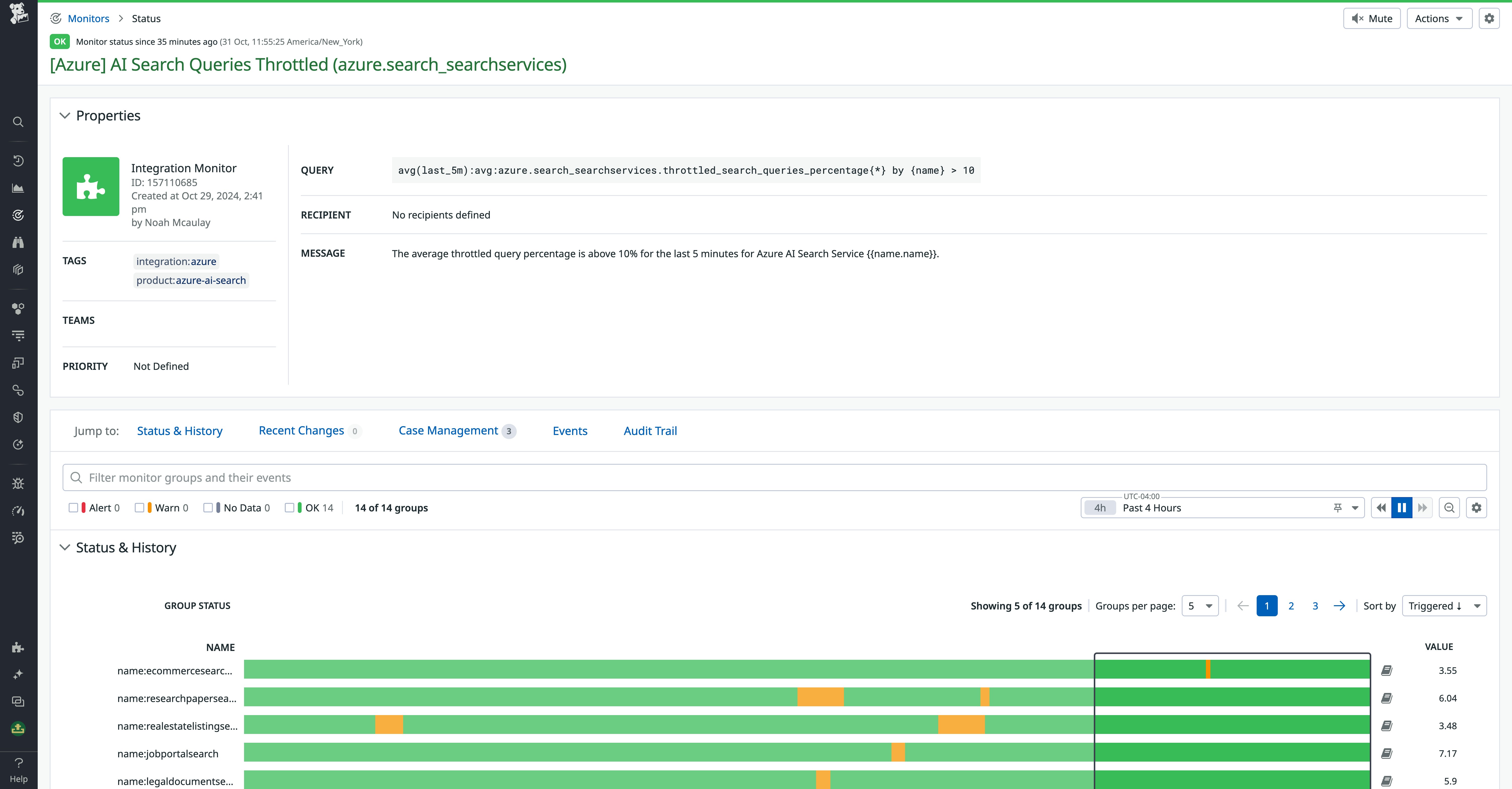
Task: Open the Monitors icon in the sidebar
Action: (18, 215)
